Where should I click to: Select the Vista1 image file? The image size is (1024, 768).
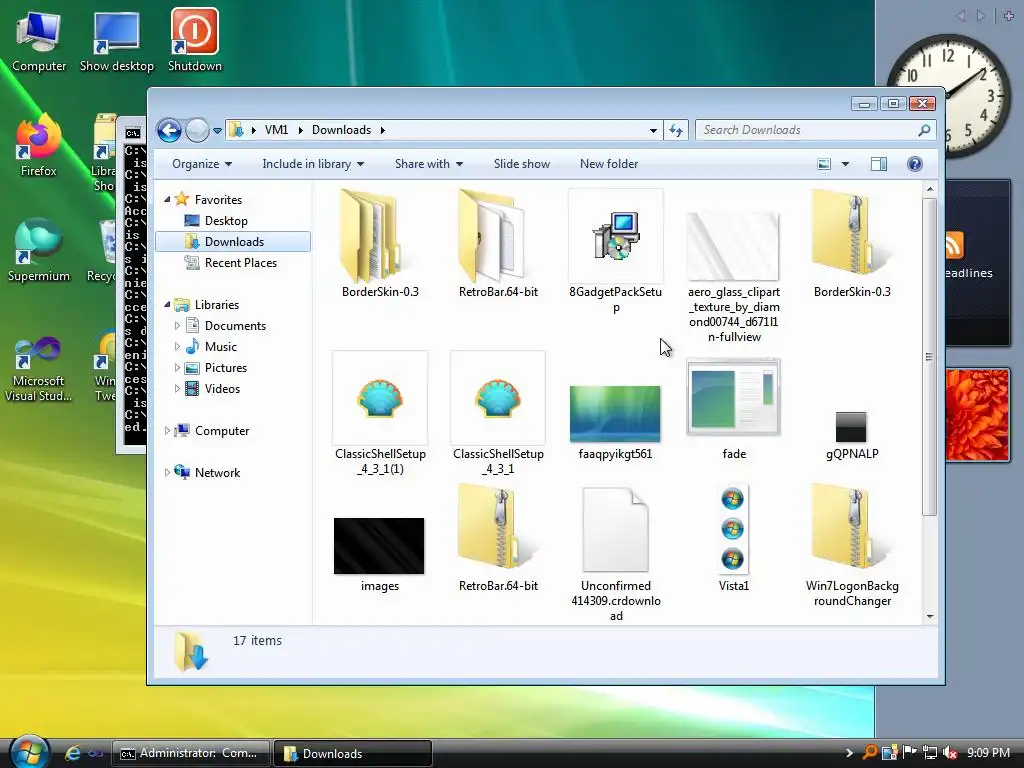pyautogui.click(x=733, y=539)
